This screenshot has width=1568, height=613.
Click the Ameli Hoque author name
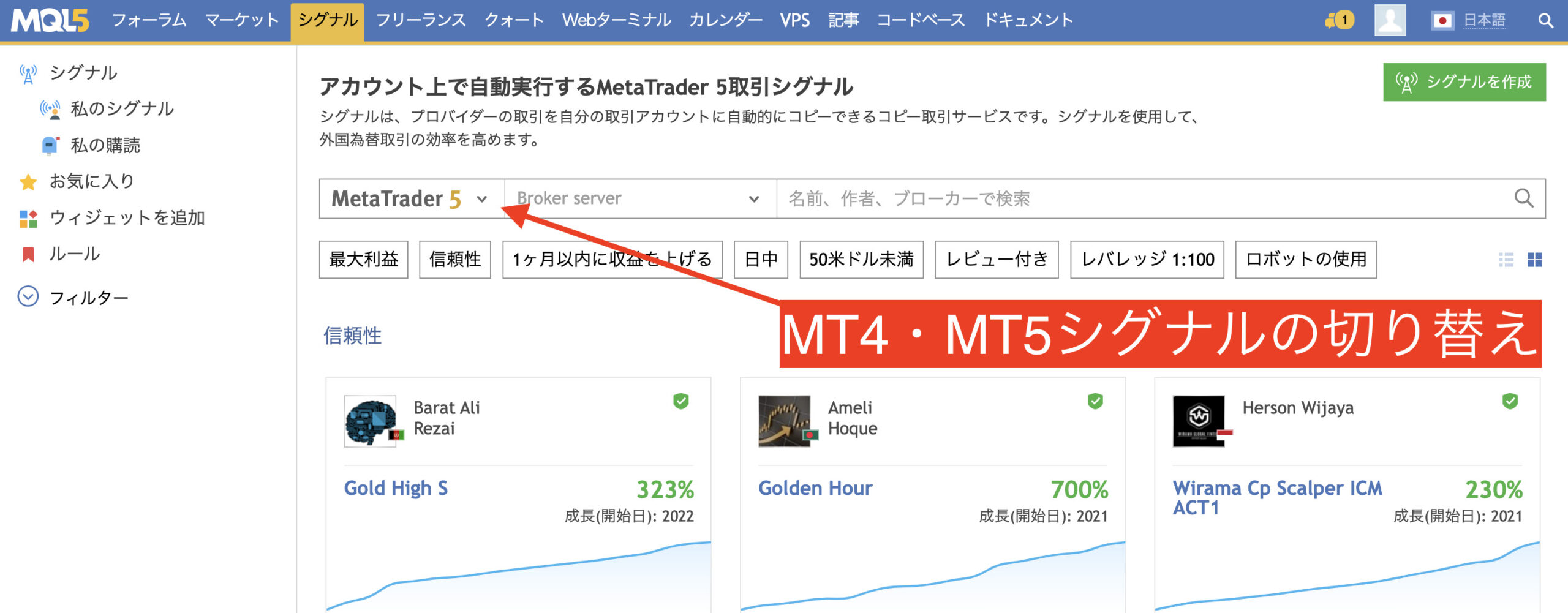click(x=853, y=418)
